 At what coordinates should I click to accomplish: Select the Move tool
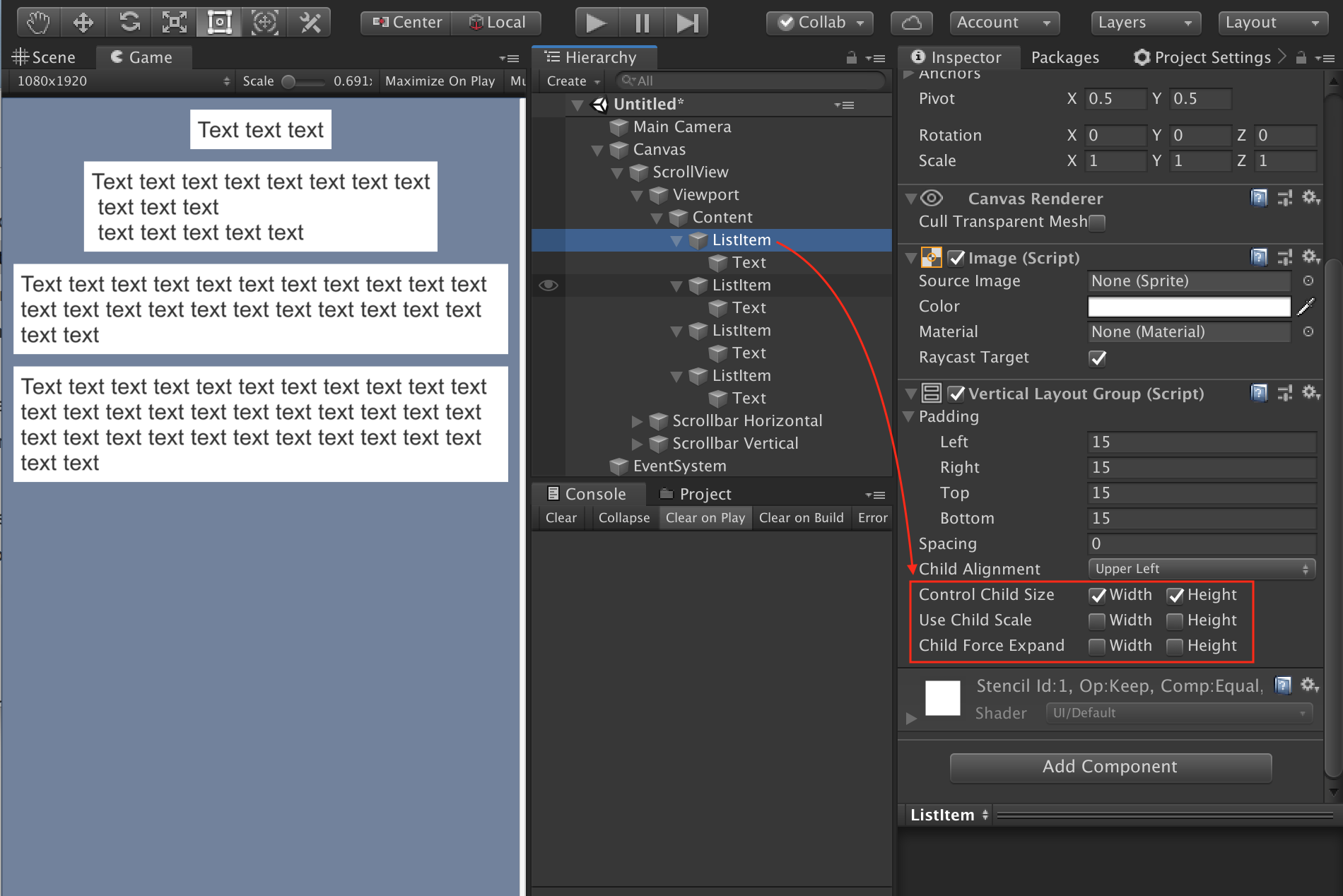83,23
